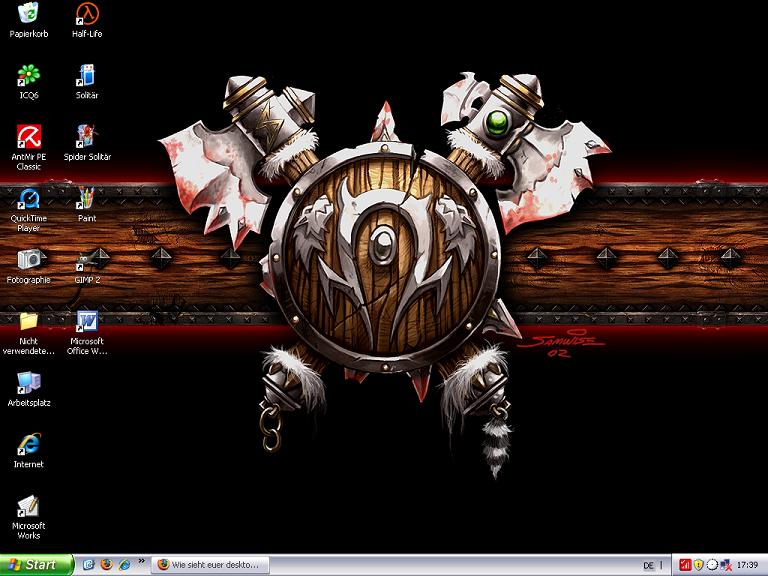Select the ICQ6 desktop shortcut

28,81
